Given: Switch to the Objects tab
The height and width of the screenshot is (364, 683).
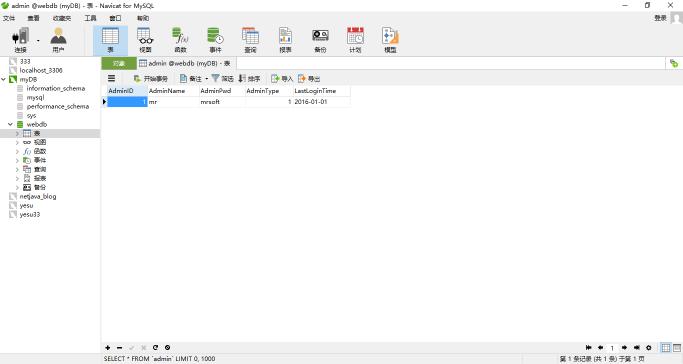Looking at the screenshot, I should tap(119, 63).
